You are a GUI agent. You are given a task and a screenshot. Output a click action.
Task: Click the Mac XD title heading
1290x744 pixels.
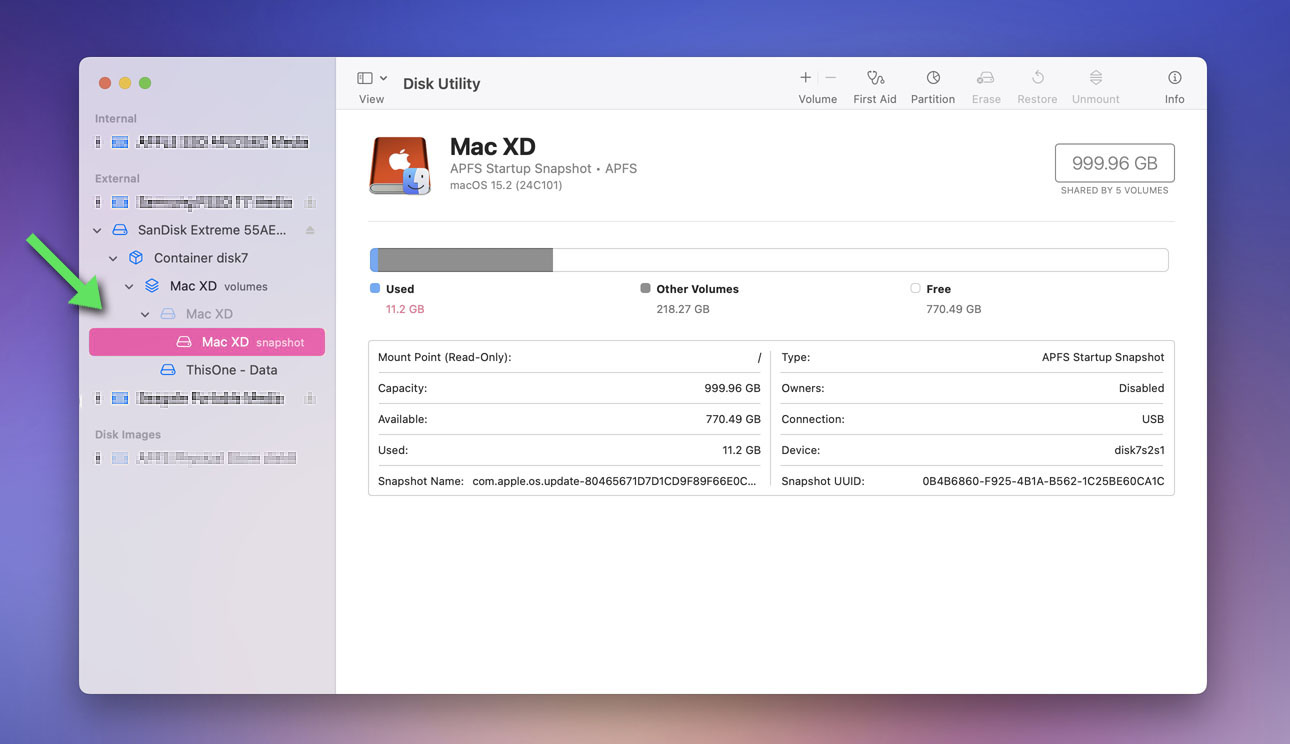tap(493, 147)
